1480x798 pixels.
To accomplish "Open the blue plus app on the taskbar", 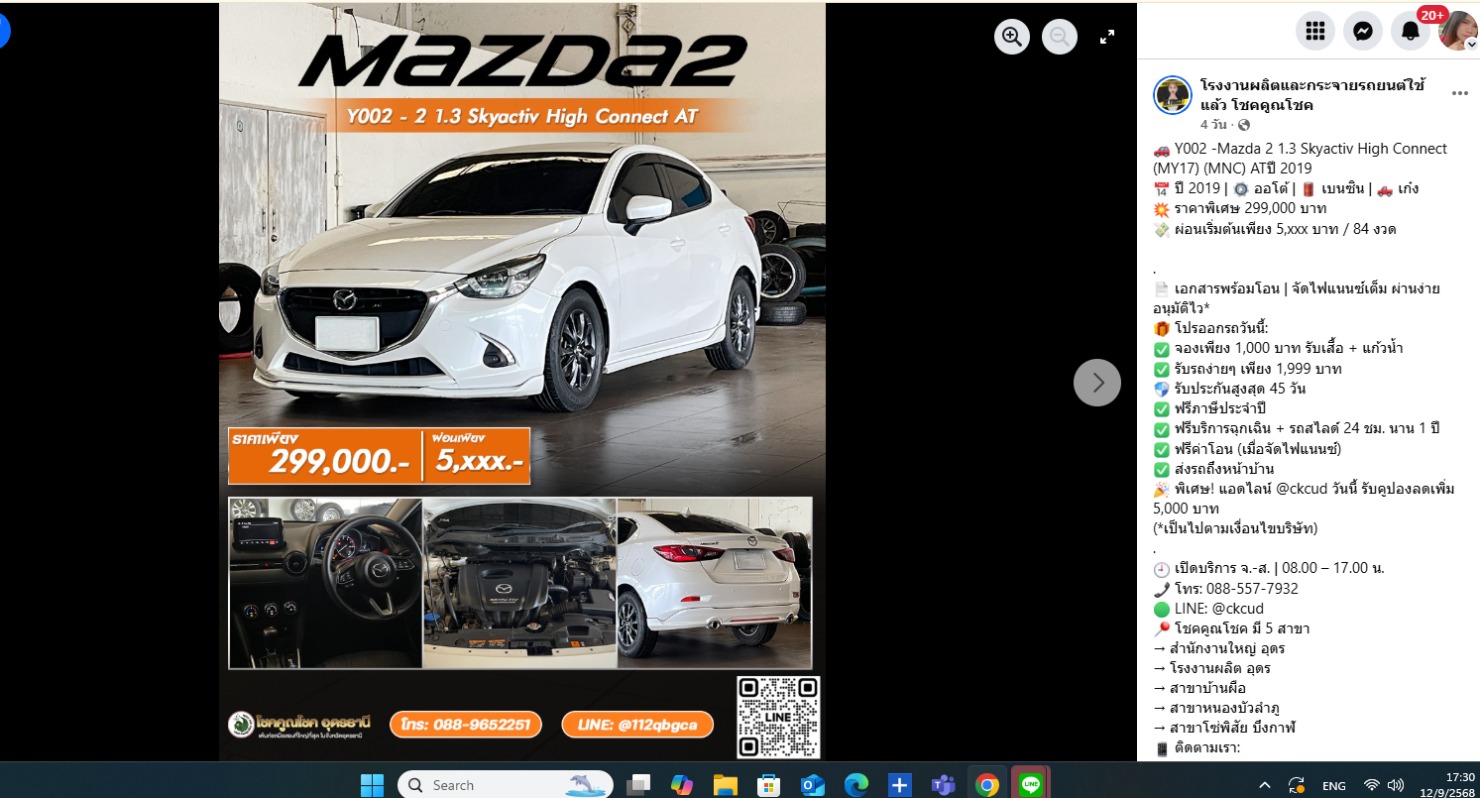I will click(899, 785).
